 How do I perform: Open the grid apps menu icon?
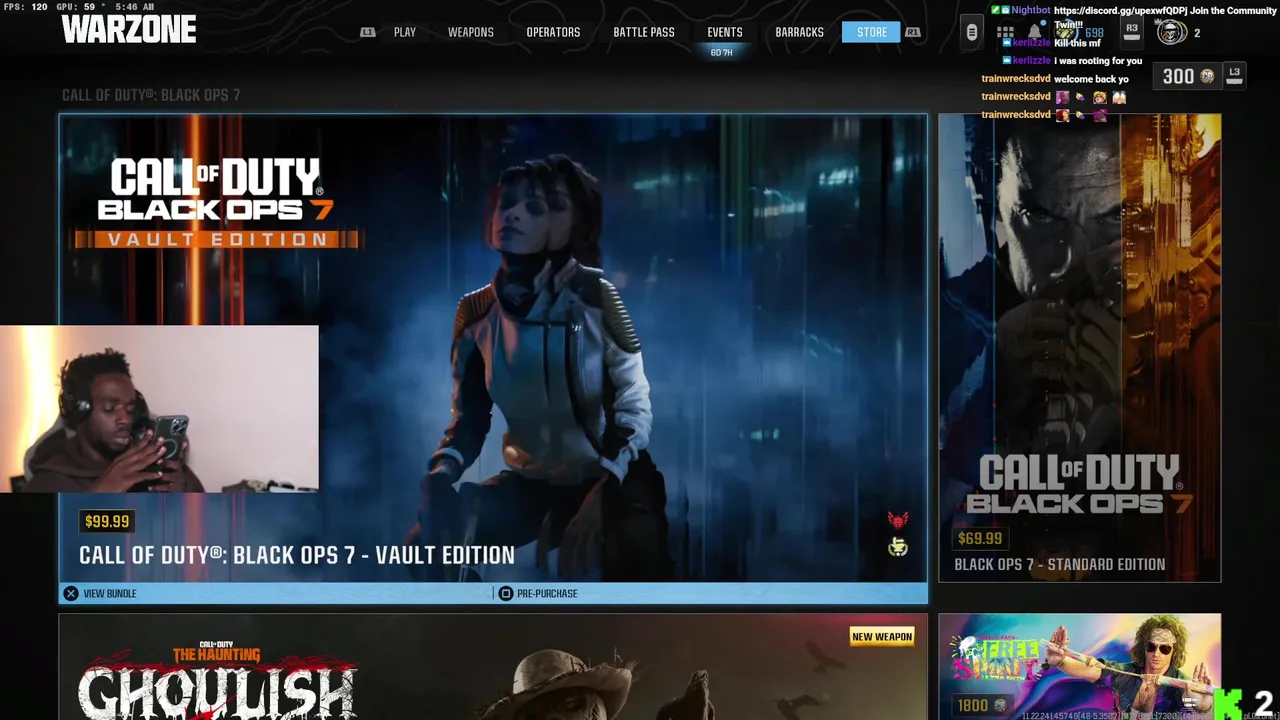pyautogui.click(x=1005, y=33)
